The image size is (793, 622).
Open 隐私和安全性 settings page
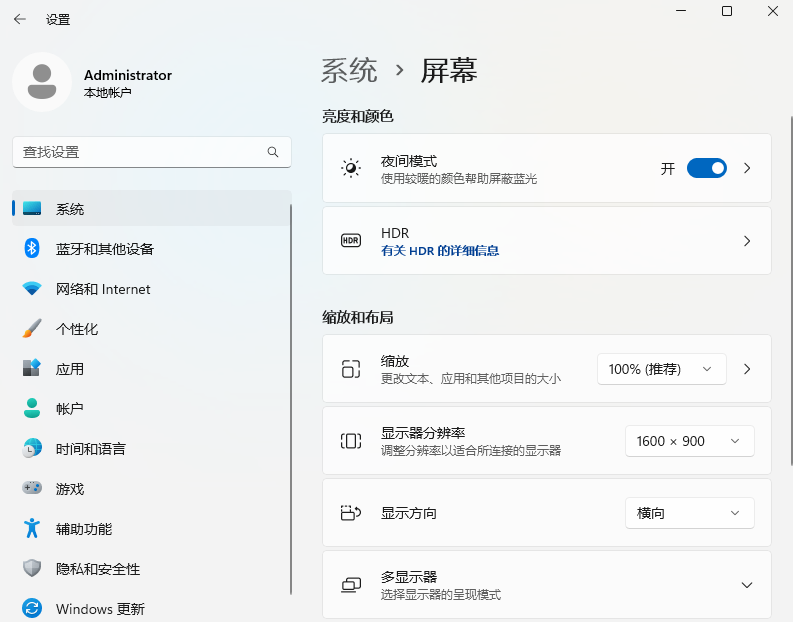click(98, 569)
